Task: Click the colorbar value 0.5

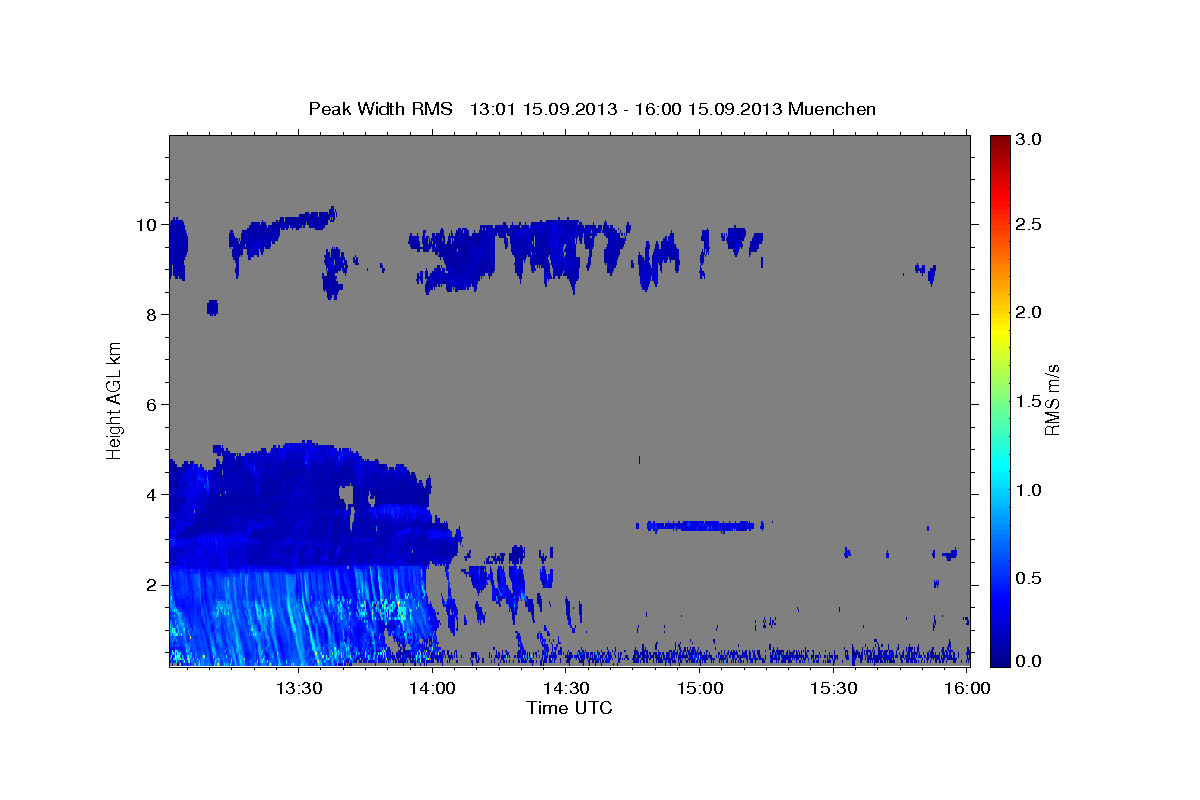Action: (1029, 578)
